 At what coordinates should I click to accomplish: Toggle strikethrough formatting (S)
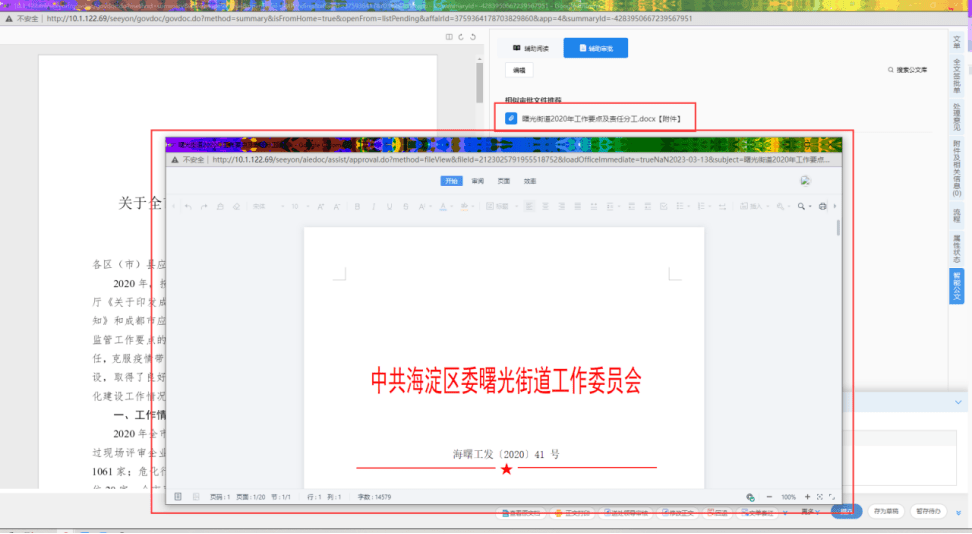click(406, 207)
